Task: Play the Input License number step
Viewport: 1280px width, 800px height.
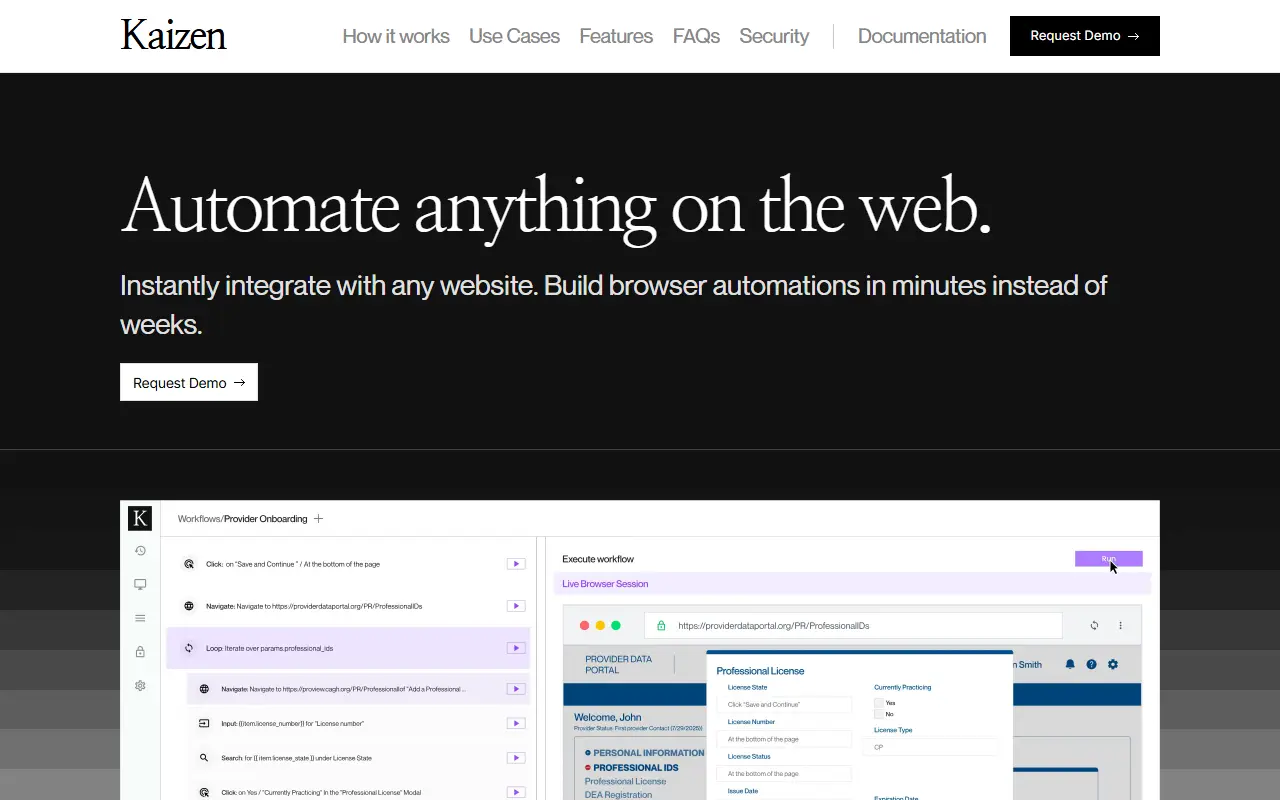Action: pos(516,723)
